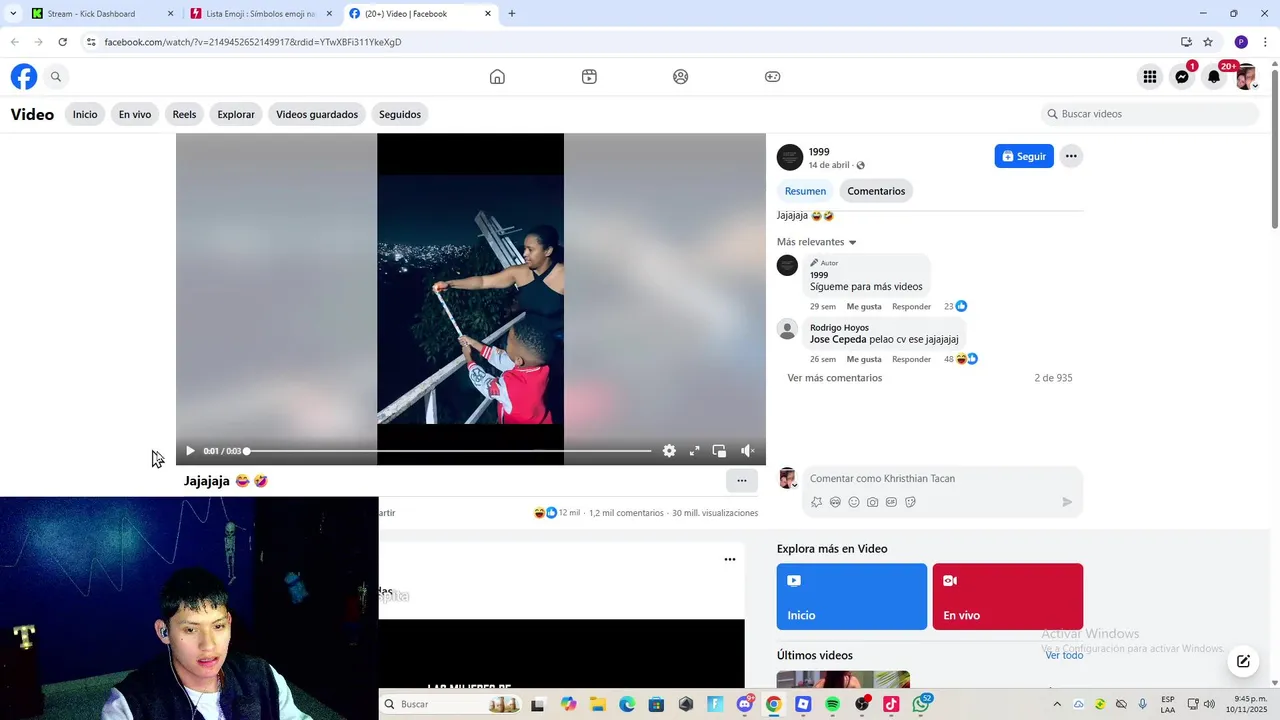Image resolution: width=1280 pixels, height=720 pixels.
Task: Start a new message with pencil button
Action: (1243, 661)
